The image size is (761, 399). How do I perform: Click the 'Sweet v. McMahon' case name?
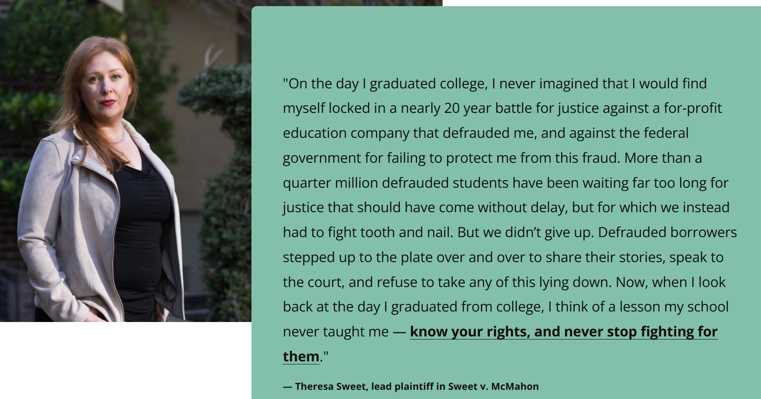493,386
